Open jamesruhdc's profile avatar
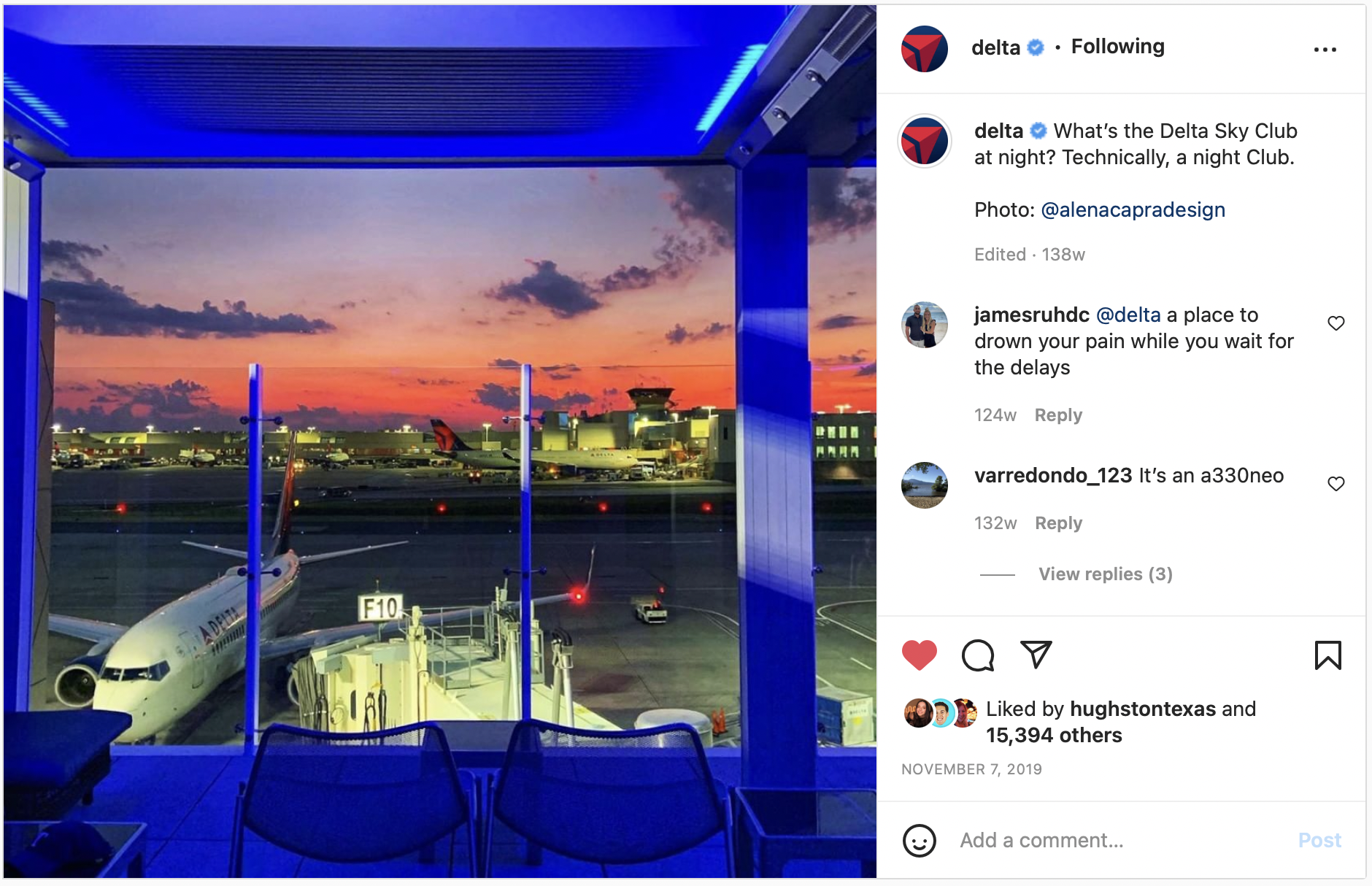1372x886 pixels. [x=924, y=325]
